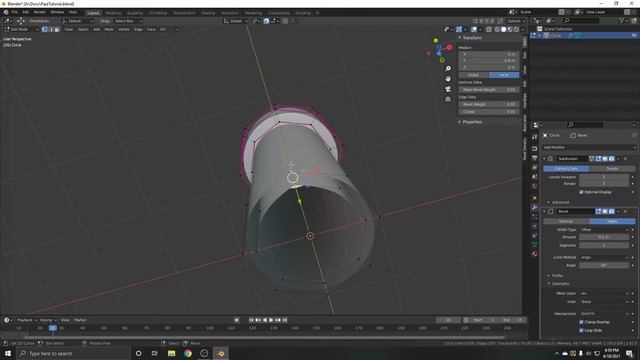Toggle Loop Slide checkbox
Screen dimensions: 640x360
tap(581, 330)
